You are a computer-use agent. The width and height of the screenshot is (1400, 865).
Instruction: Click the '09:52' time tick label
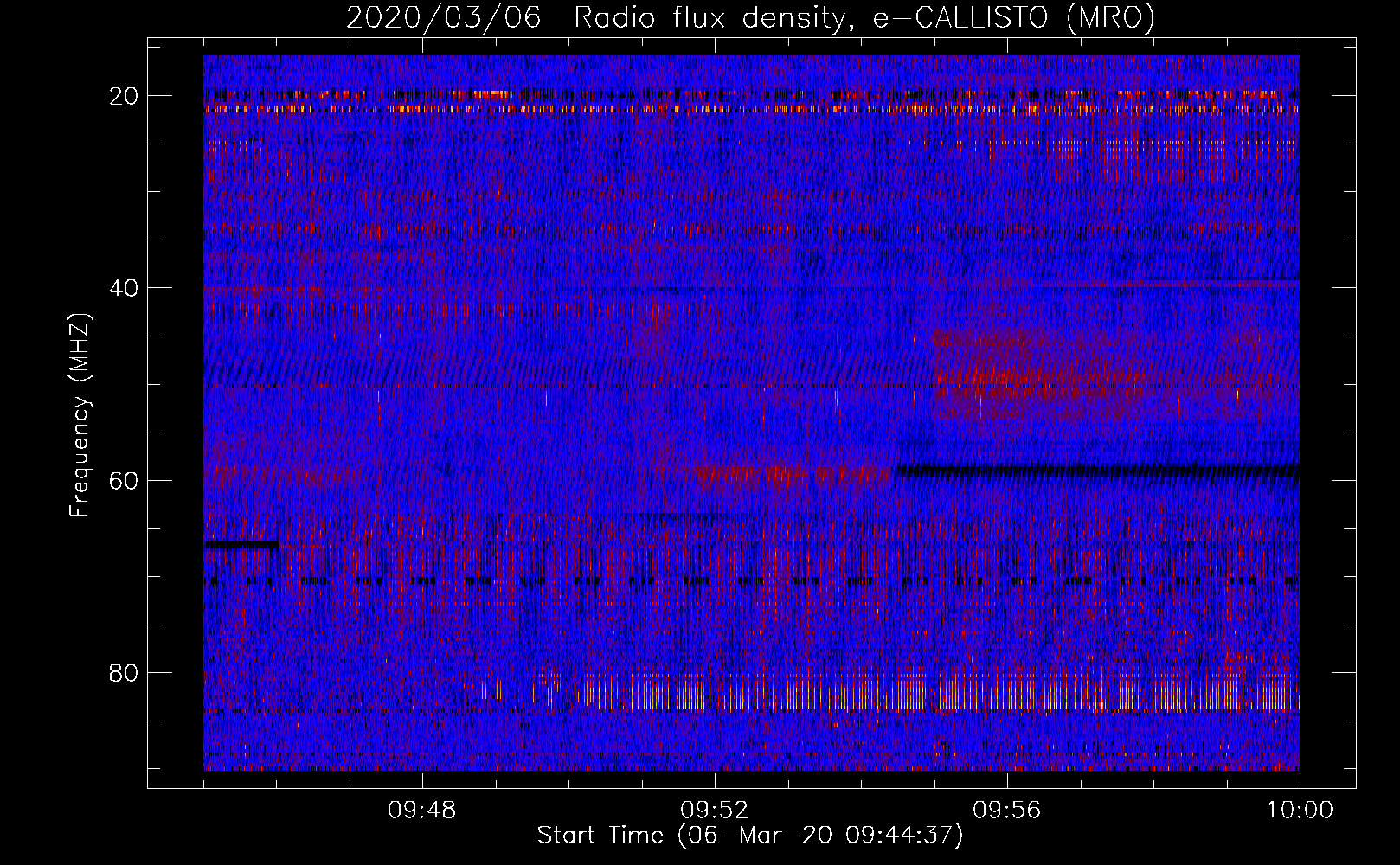click(x=715, y=811)
